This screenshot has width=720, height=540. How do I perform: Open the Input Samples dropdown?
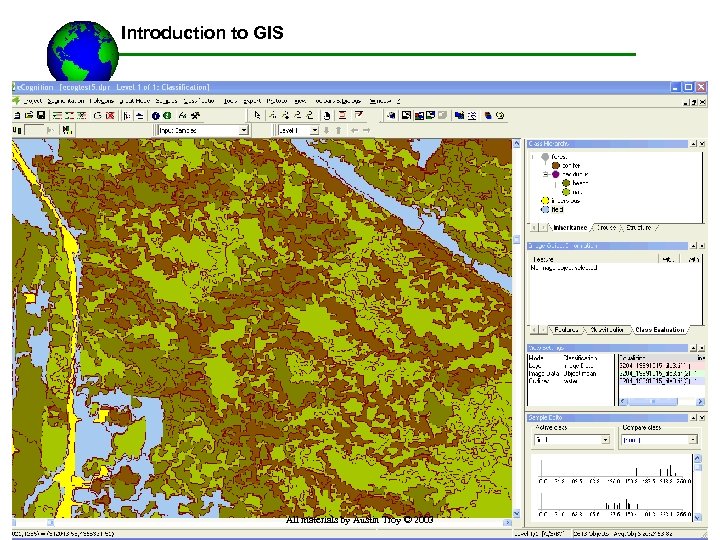243,130
